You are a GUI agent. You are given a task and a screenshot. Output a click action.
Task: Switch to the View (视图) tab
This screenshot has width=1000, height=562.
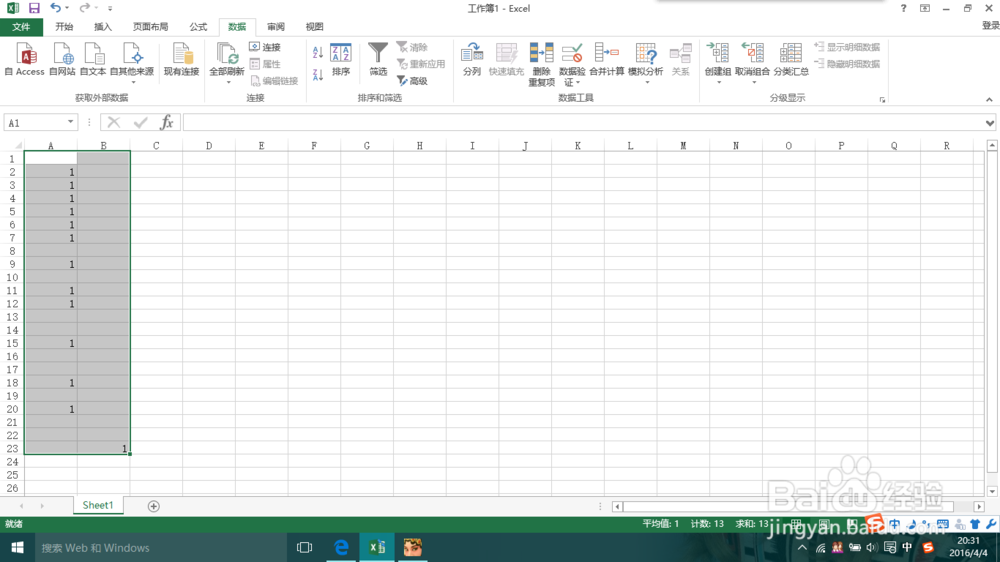point(314,27)
